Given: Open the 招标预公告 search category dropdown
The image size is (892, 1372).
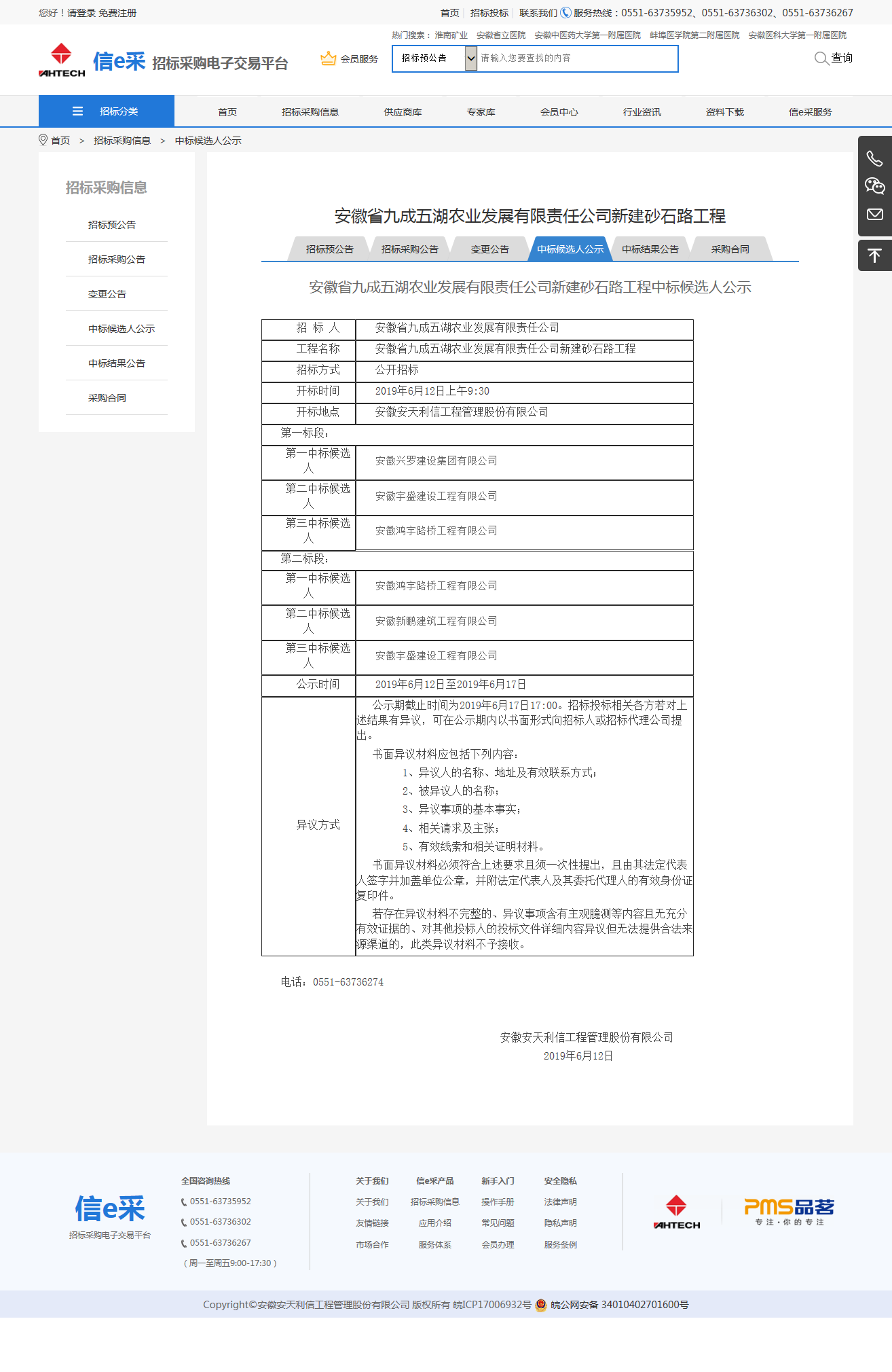Looking at the screenshot, I should coord(435,58).
